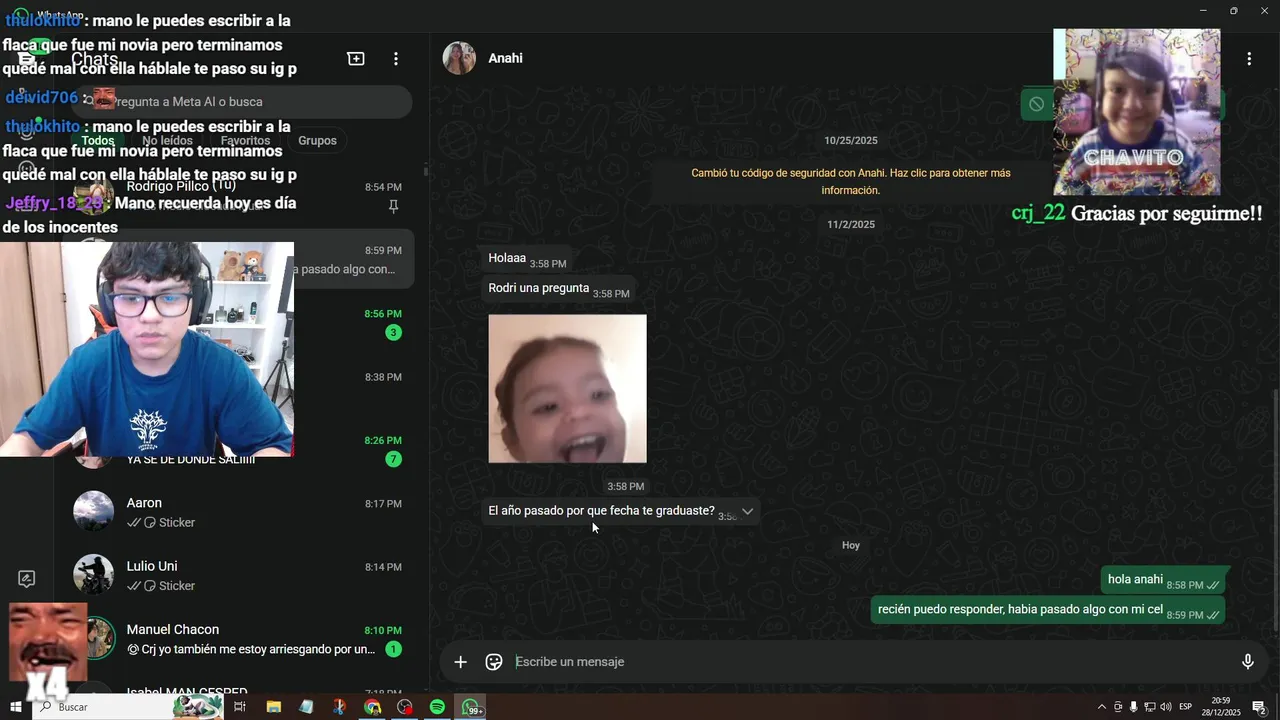Open the emoji and sticker picker
The image size is (1280, 720).
tap(494, 662)
